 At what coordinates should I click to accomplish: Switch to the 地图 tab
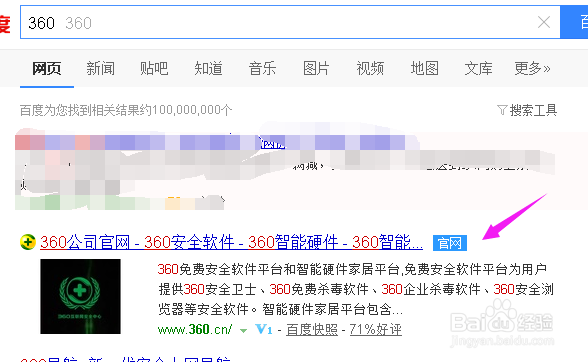tap(424, 69)
